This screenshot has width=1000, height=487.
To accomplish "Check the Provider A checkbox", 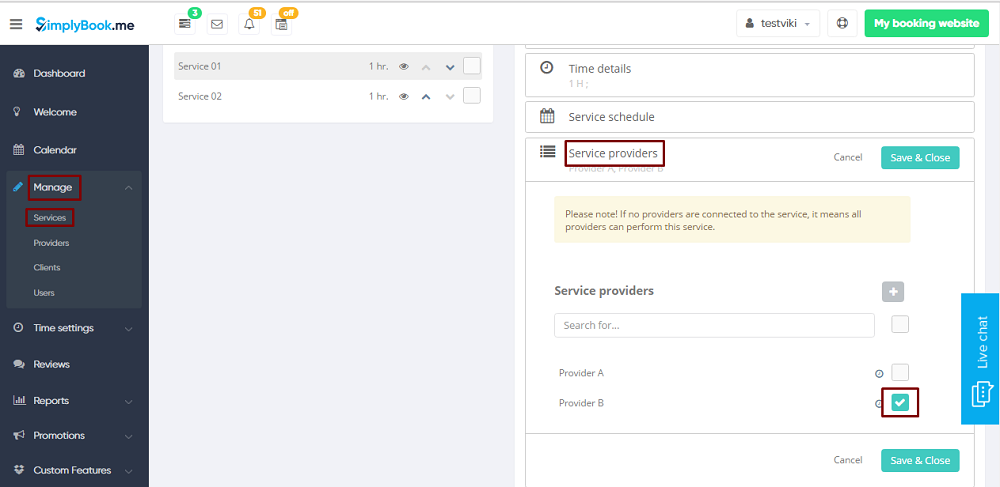I will pyautogui.click(x=900, y=372).
